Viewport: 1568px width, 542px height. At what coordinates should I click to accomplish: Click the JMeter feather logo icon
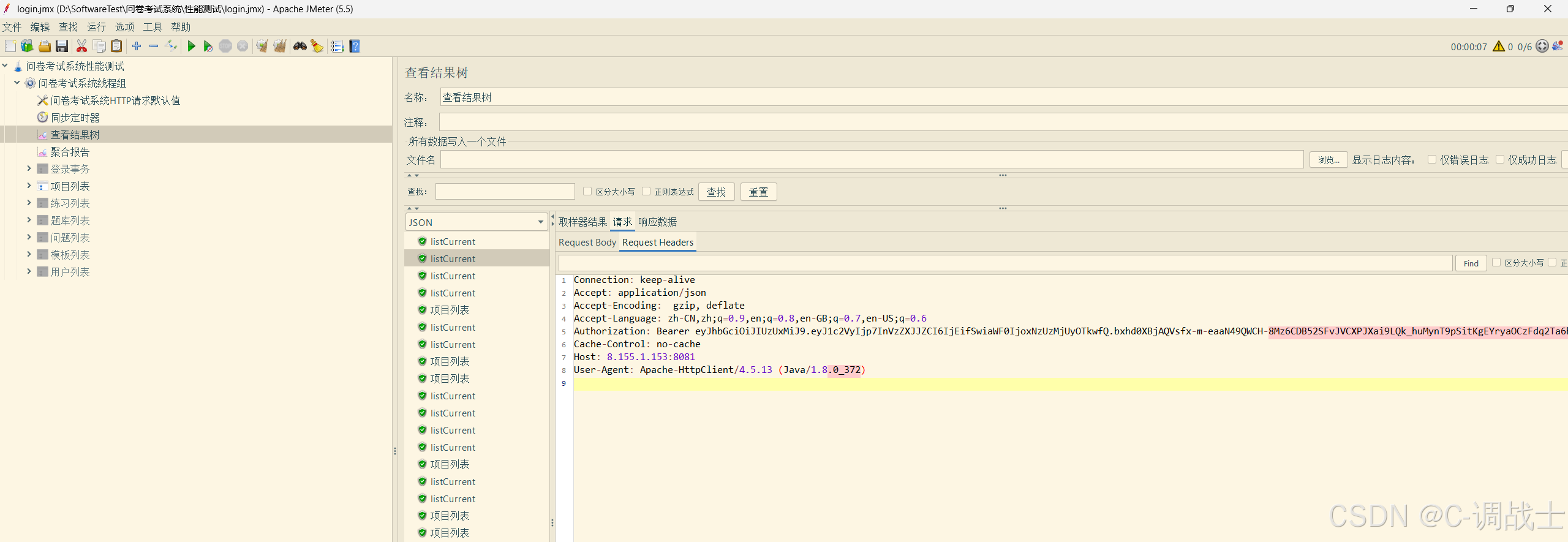1558,46
